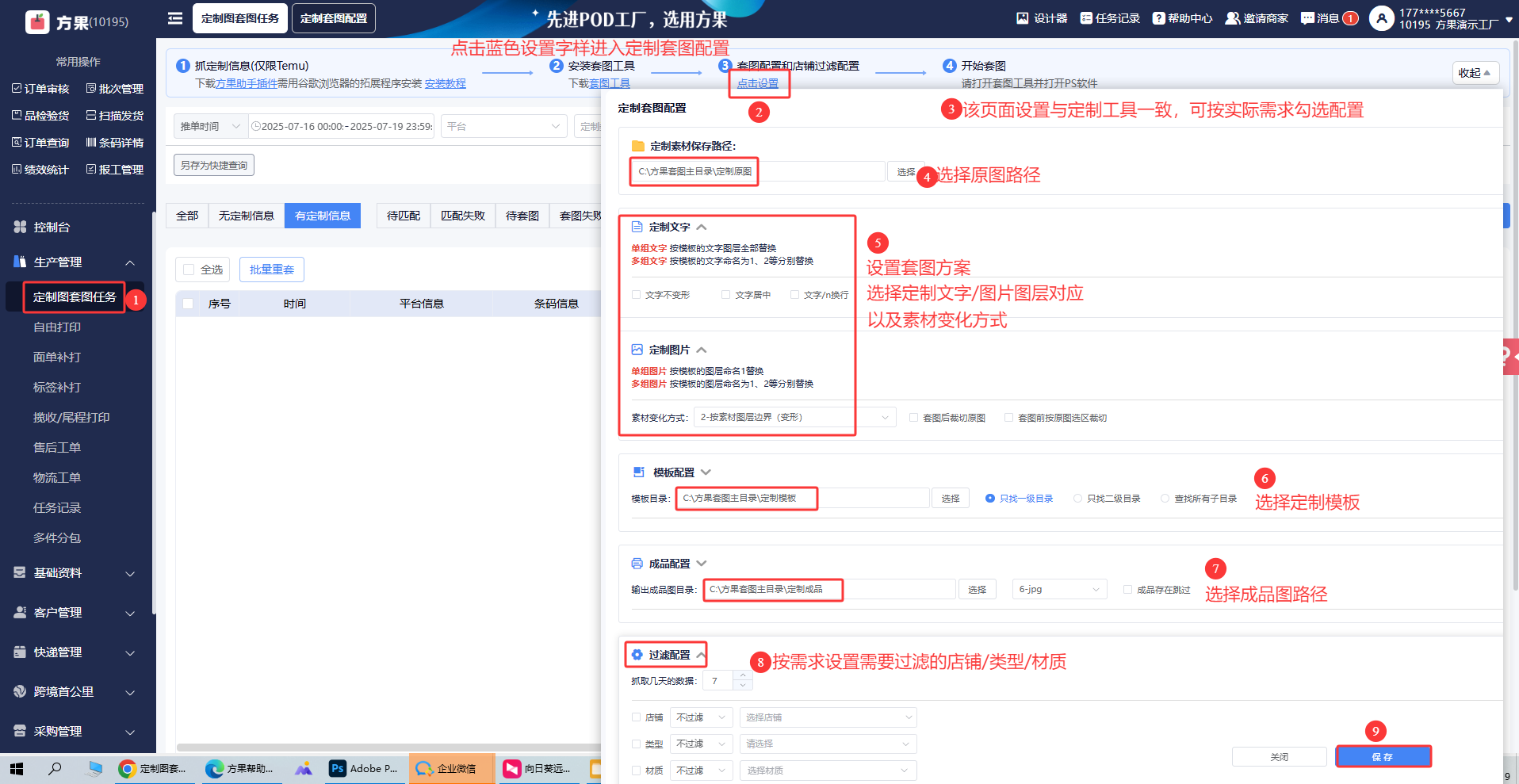Screen dimensions: 1519x784
Task: Open the 帮助中心 help center
Action: (1182, 18)
